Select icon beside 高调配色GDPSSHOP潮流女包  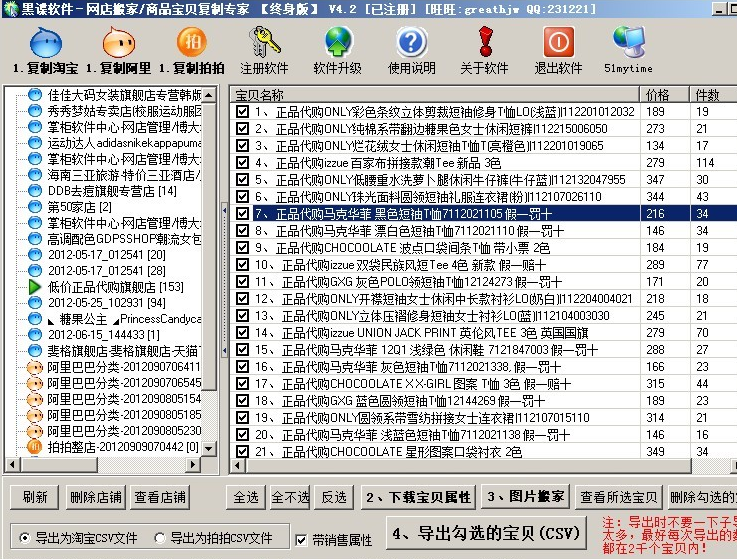pos(35,239)
